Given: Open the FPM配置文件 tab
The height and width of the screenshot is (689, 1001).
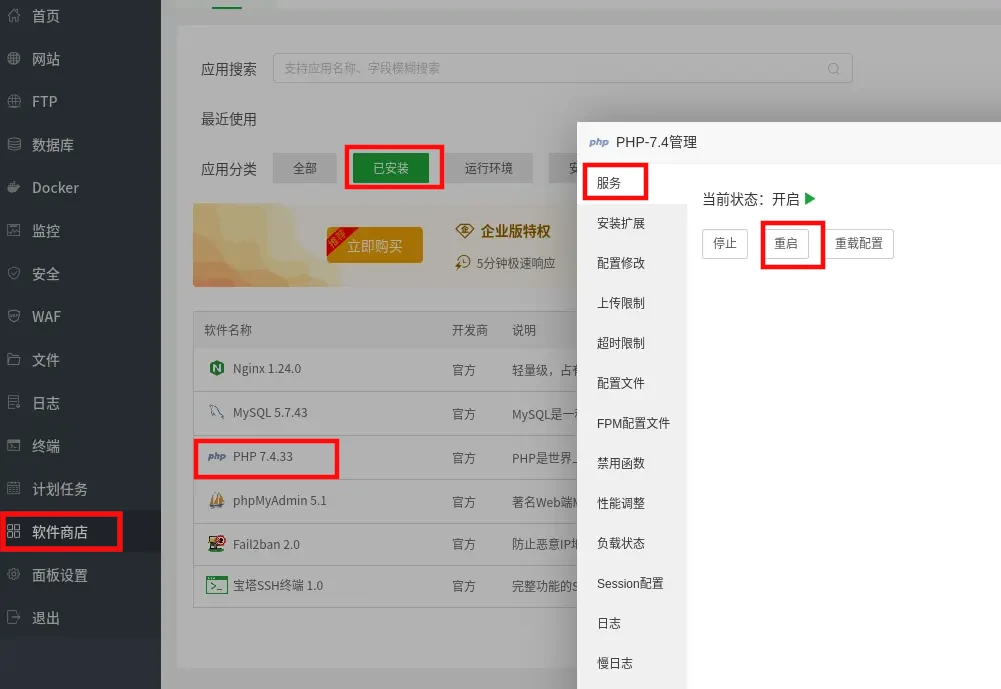Looking at the screenshot, I should (632, 423).
